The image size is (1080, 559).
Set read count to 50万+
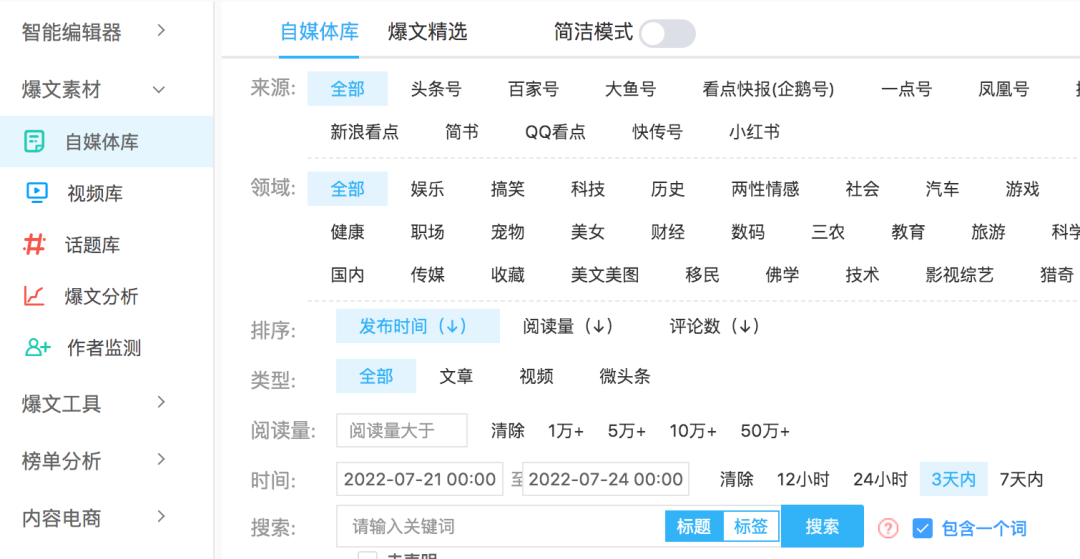point(765,431)
